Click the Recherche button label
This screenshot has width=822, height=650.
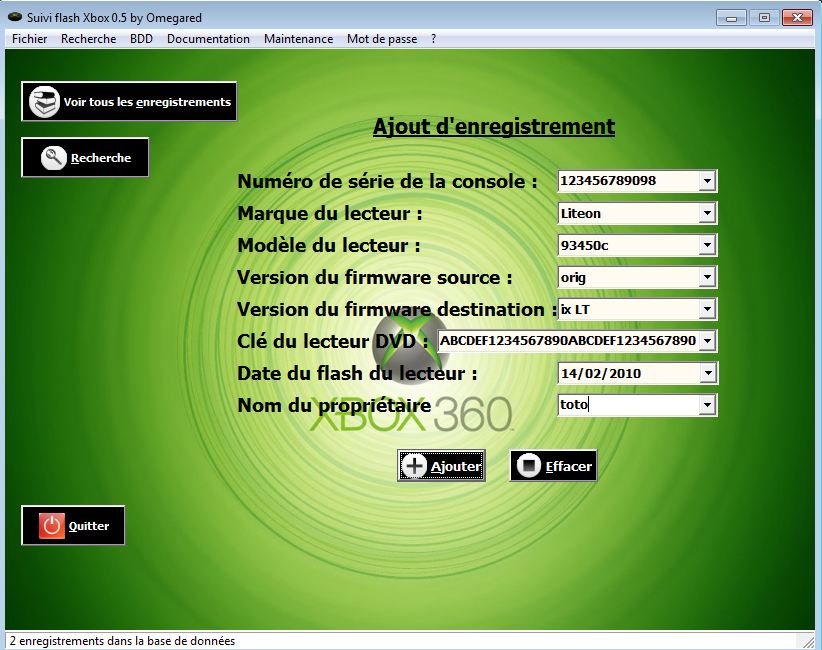101,158
